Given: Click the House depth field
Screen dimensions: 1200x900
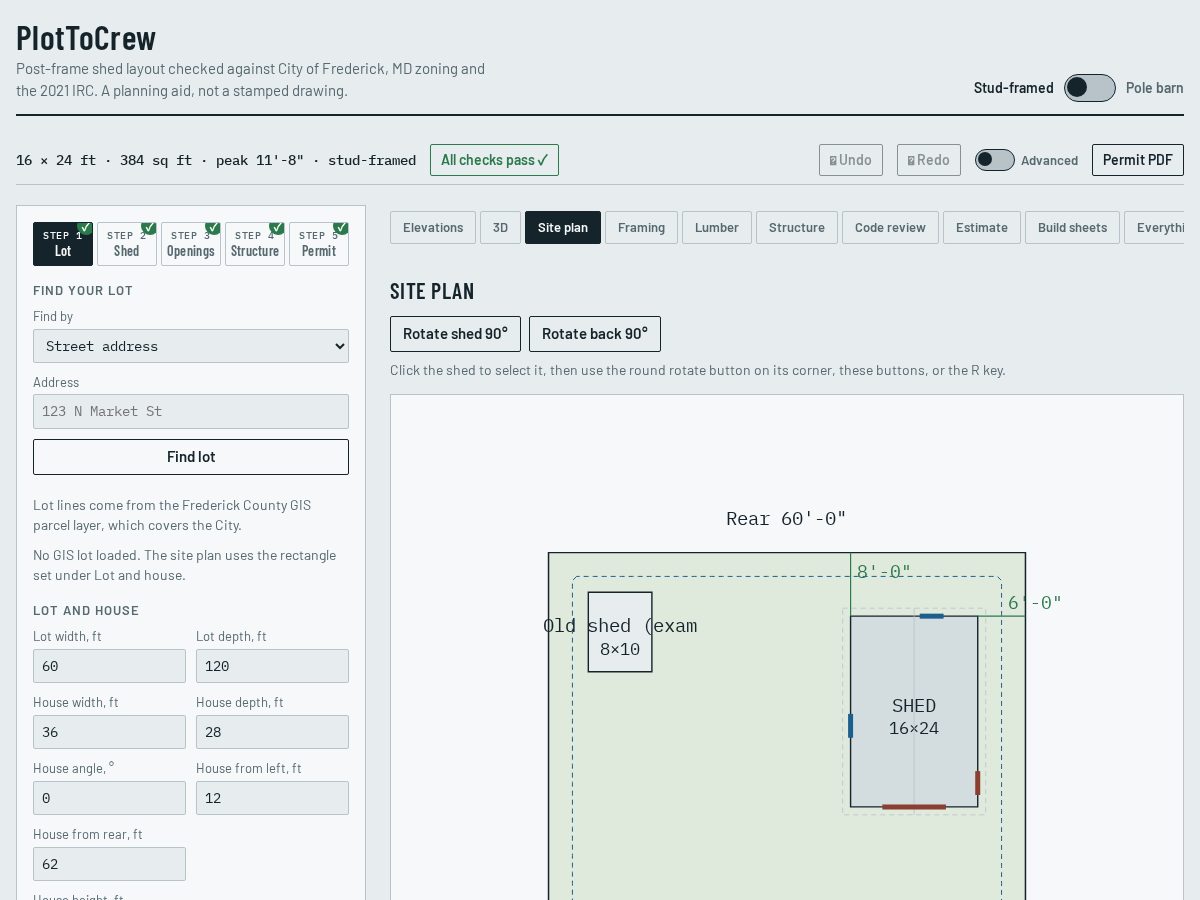Looking at the screenshot, I should coord(272,732).
